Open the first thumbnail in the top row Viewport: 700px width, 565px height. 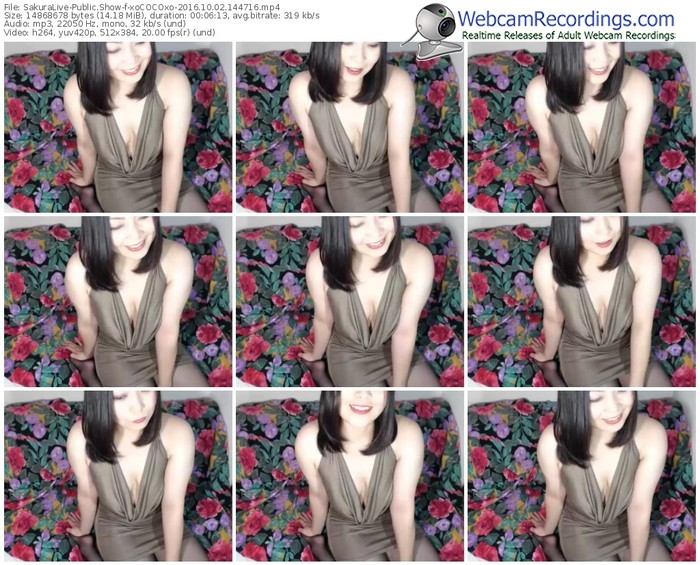pos(118,127)
